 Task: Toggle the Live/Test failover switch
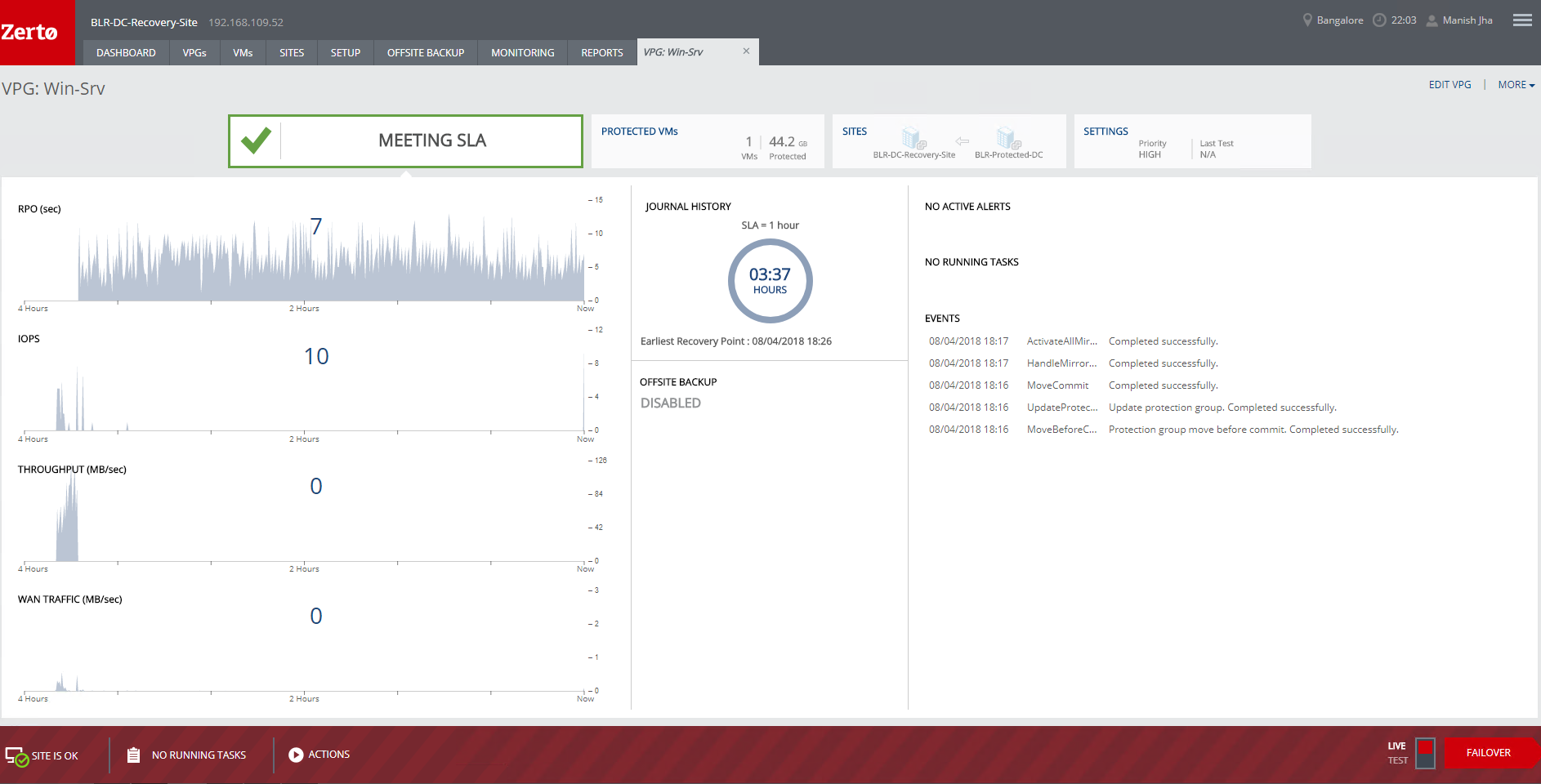pos(1425,753)
